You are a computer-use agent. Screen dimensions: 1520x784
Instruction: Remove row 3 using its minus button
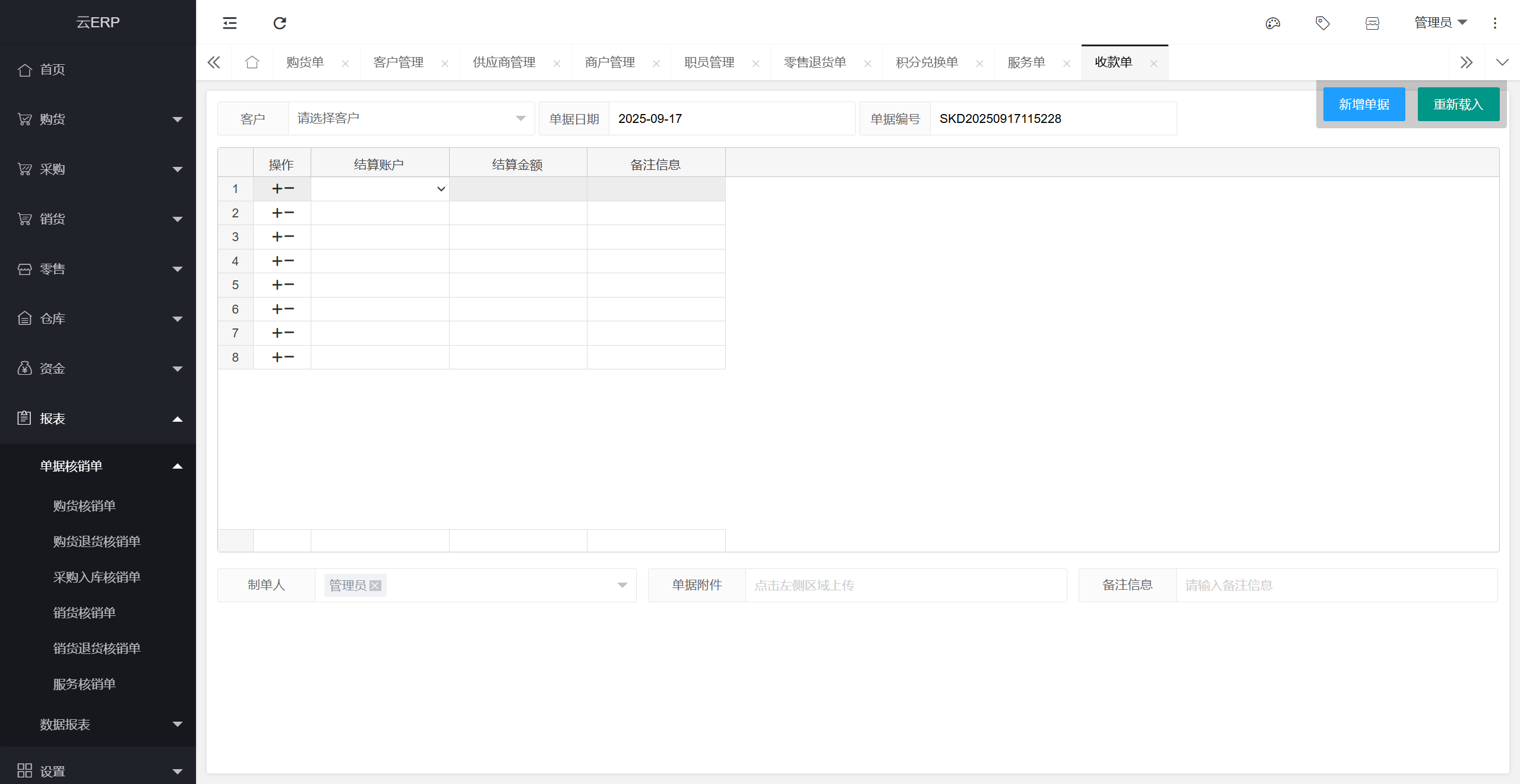point(289,236)
